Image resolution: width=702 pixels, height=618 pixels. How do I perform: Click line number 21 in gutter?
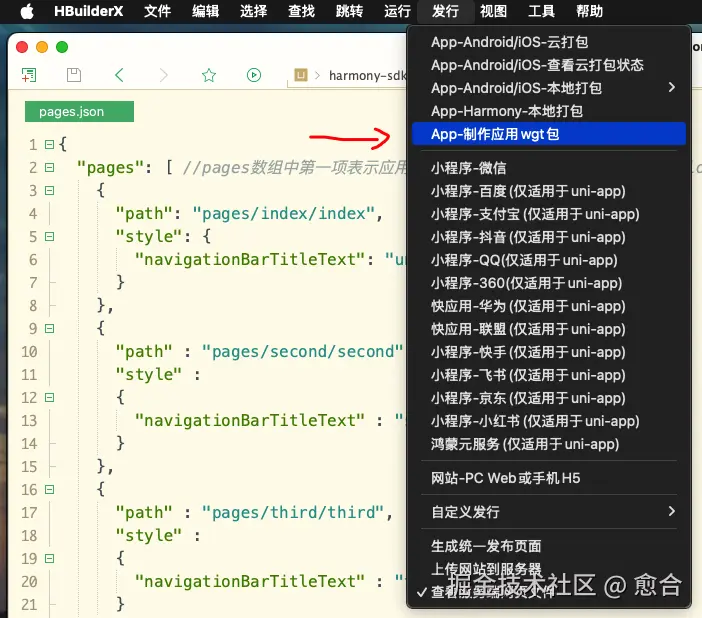[x=29, y=605]
